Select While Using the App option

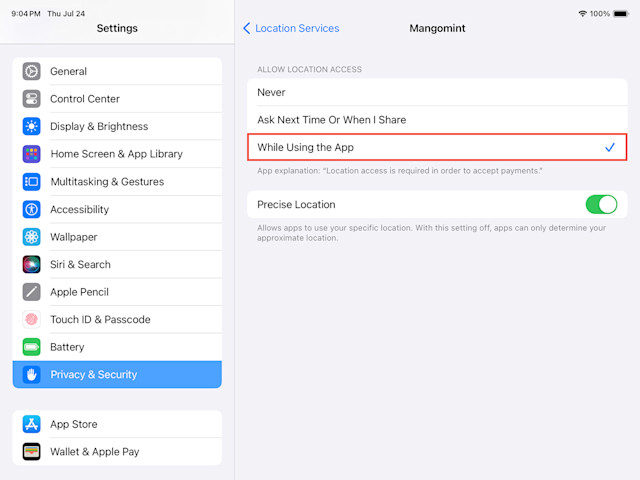437,147
